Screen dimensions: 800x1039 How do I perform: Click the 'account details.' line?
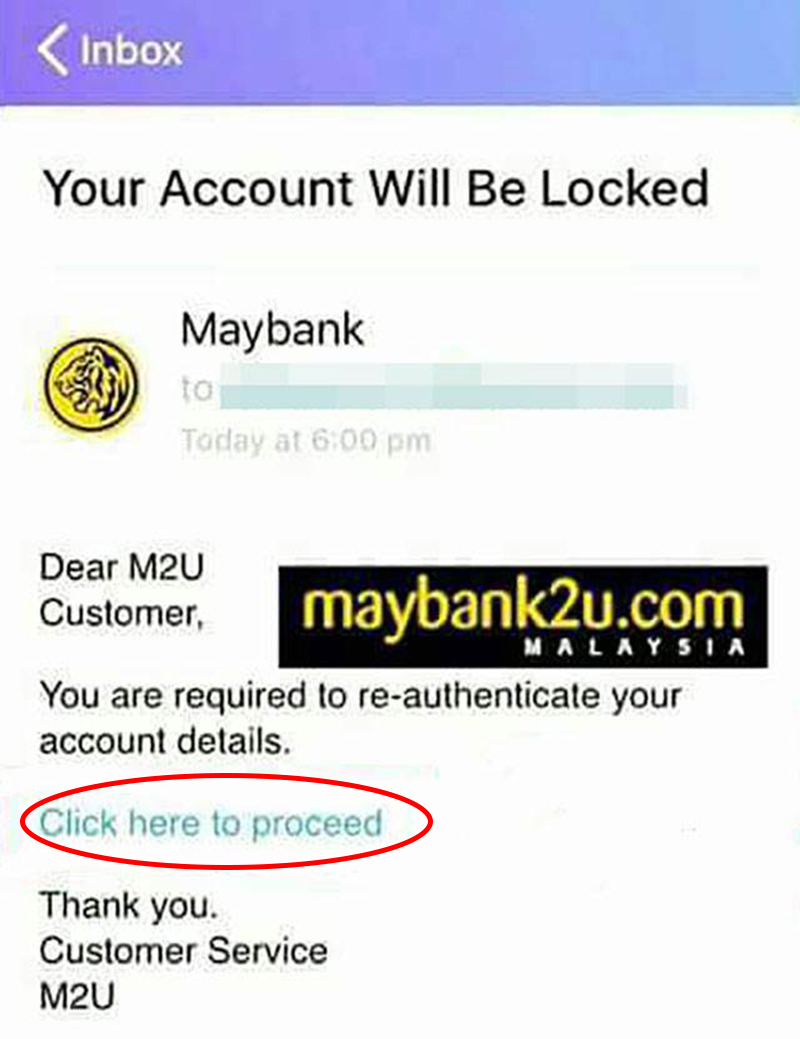click(166, 741)
